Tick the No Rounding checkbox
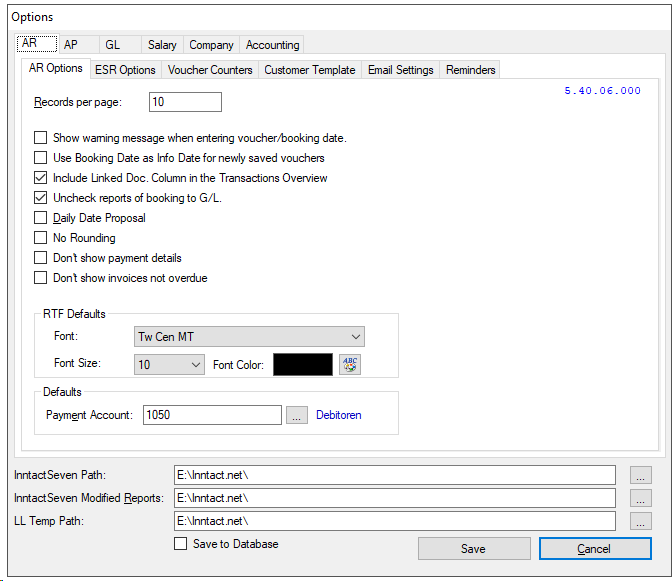 (x=40, y=237)
